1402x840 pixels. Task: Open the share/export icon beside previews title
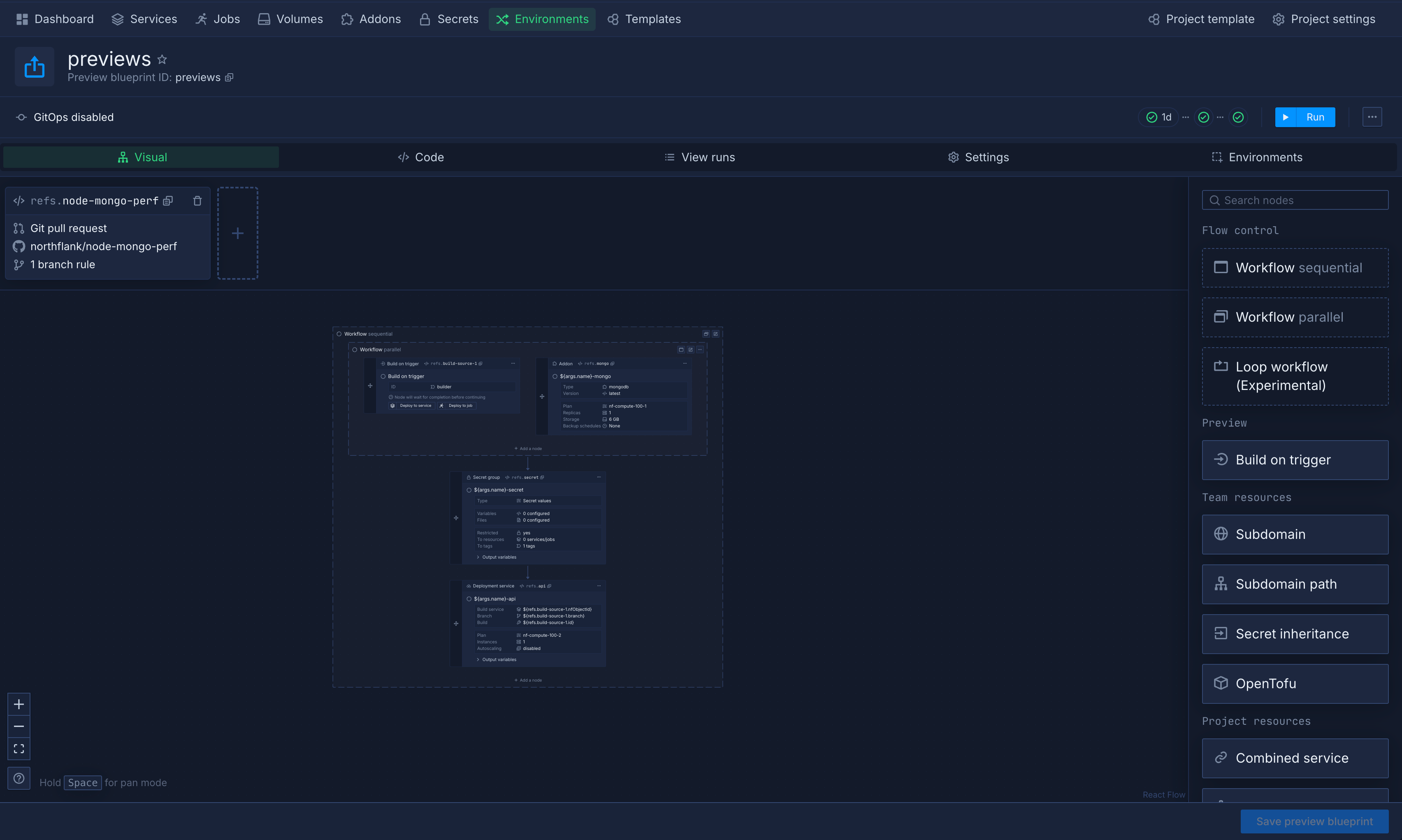34,66
